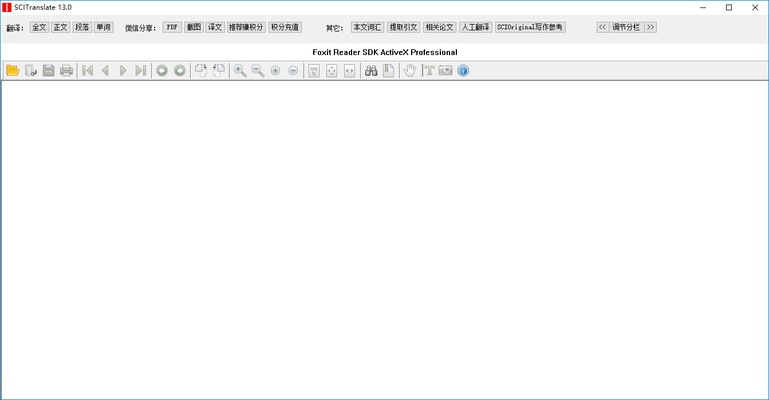Viewport: 769px width, 400px height.
Task: Open a file with the folder icon
Action: (13, 71)
